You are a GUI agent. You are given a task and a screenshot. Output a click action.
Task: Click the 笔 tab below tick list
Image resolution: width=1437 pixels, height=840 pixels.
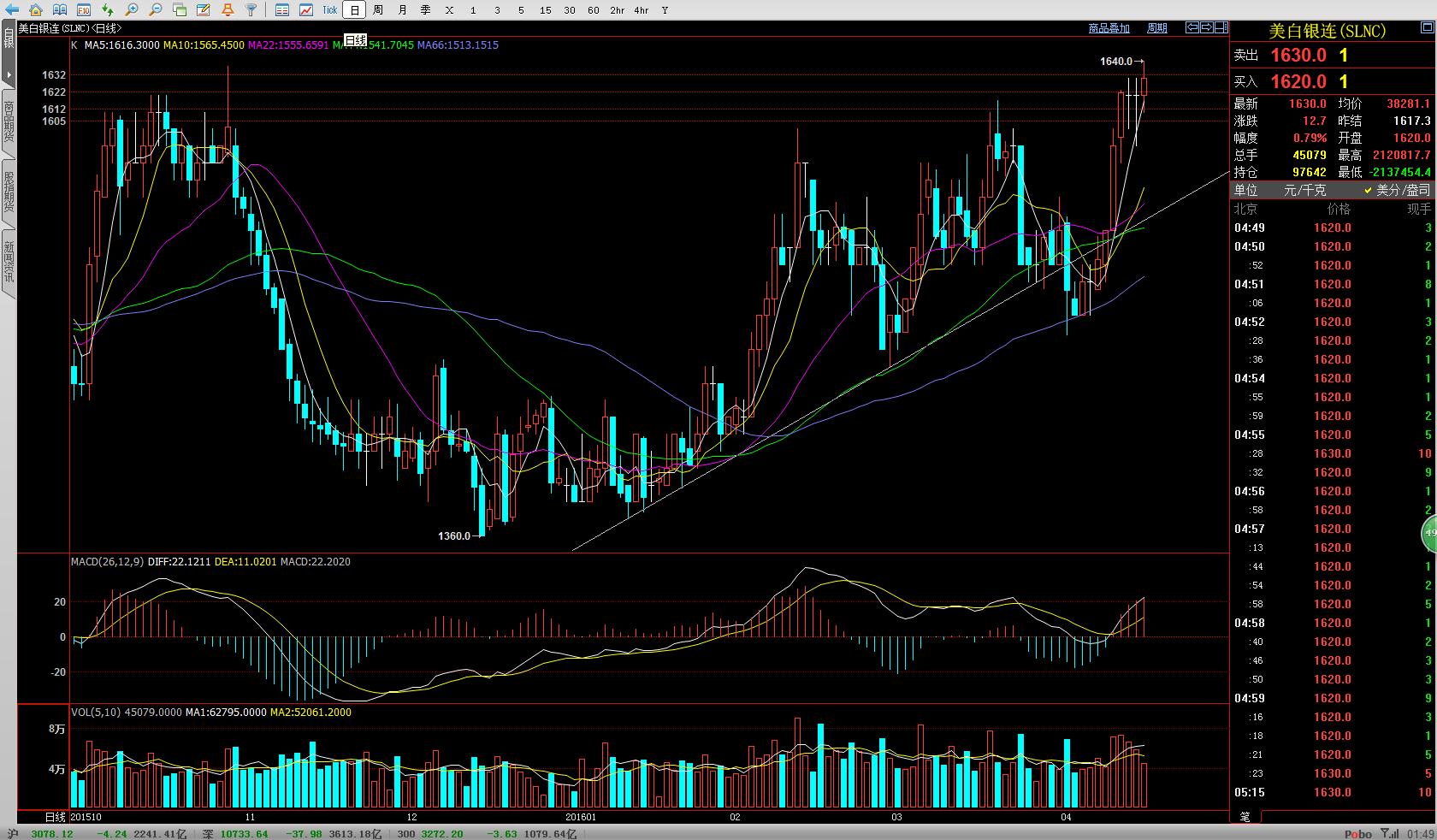1245,816
